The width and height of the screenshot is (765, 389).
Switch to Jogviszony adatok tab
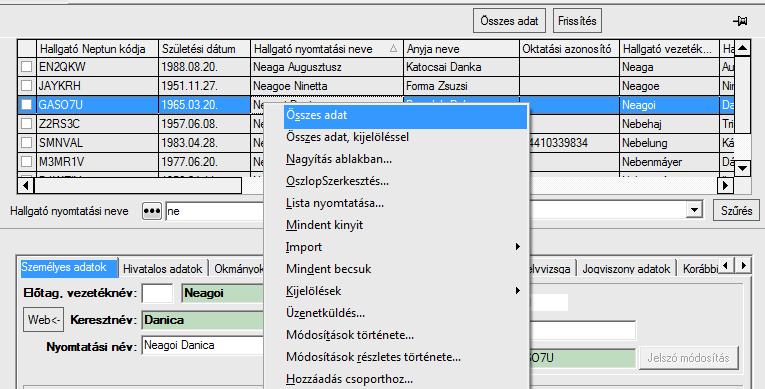coord(626,269)
